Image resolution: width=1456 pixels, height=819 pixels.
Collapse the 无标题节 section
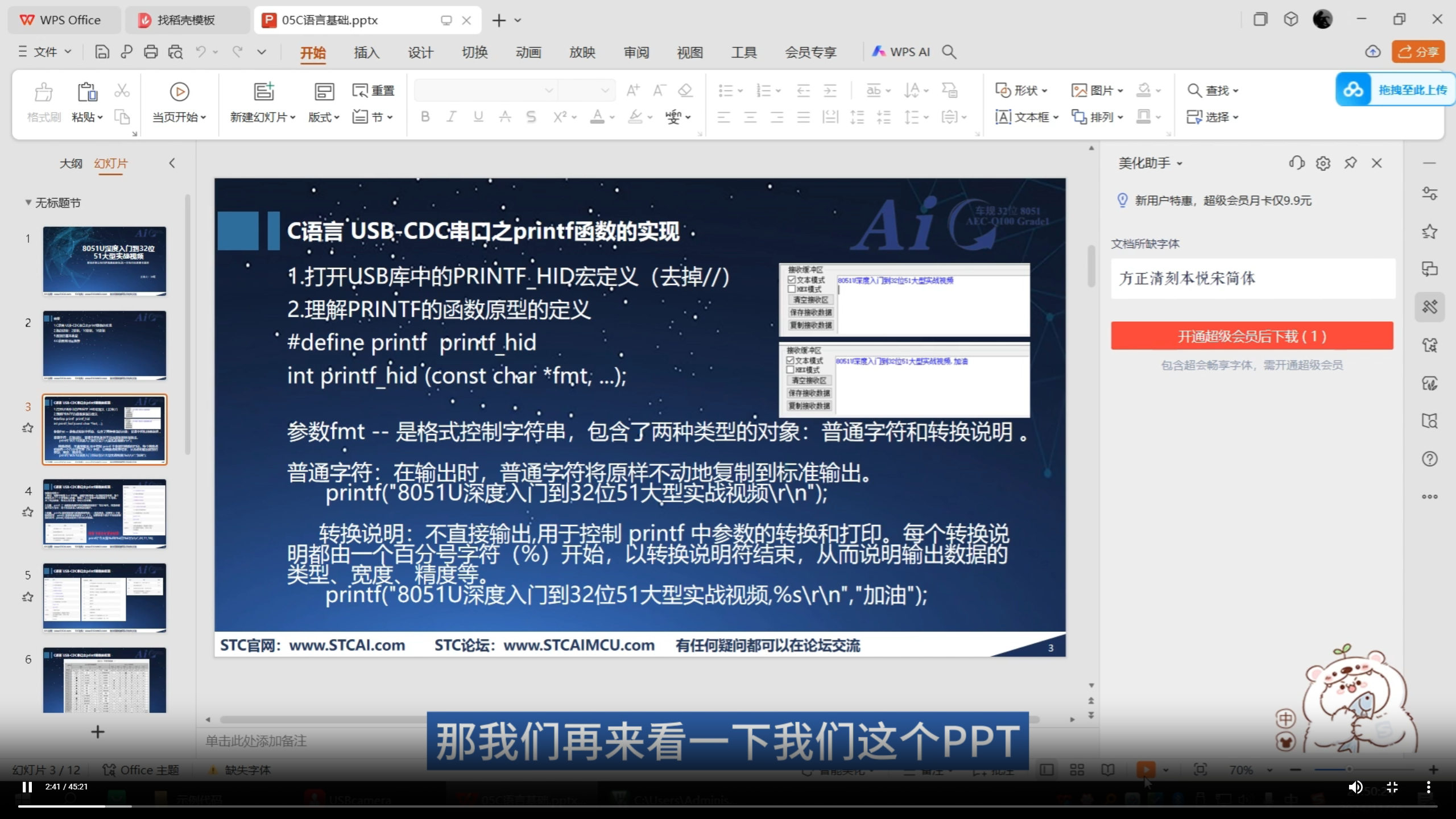click(28, 203)
